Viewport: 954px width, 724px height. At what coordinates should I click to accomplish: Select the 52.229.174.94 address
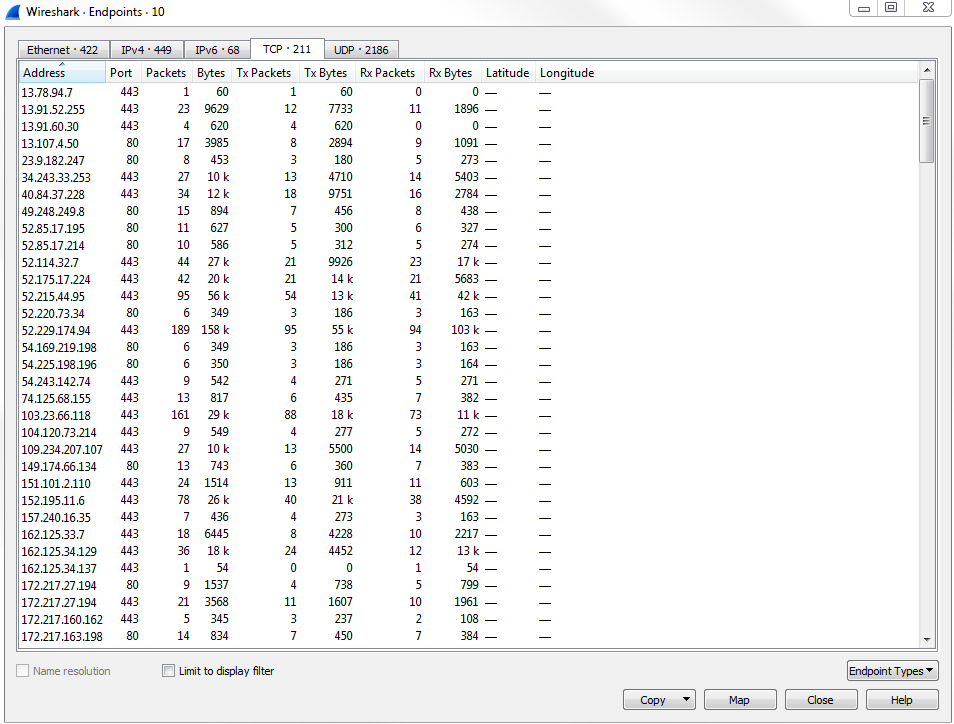tap(56, 331)
